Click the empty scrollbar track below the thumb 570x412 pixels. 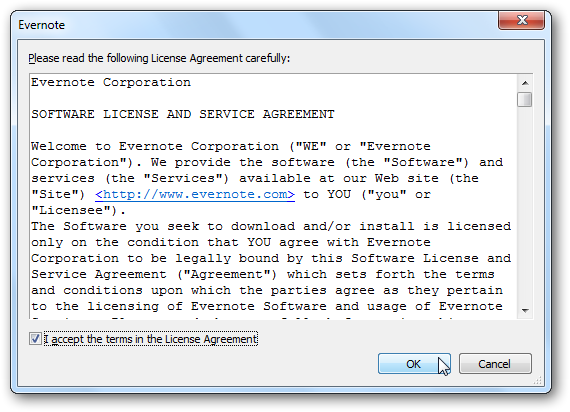point(525,205)
